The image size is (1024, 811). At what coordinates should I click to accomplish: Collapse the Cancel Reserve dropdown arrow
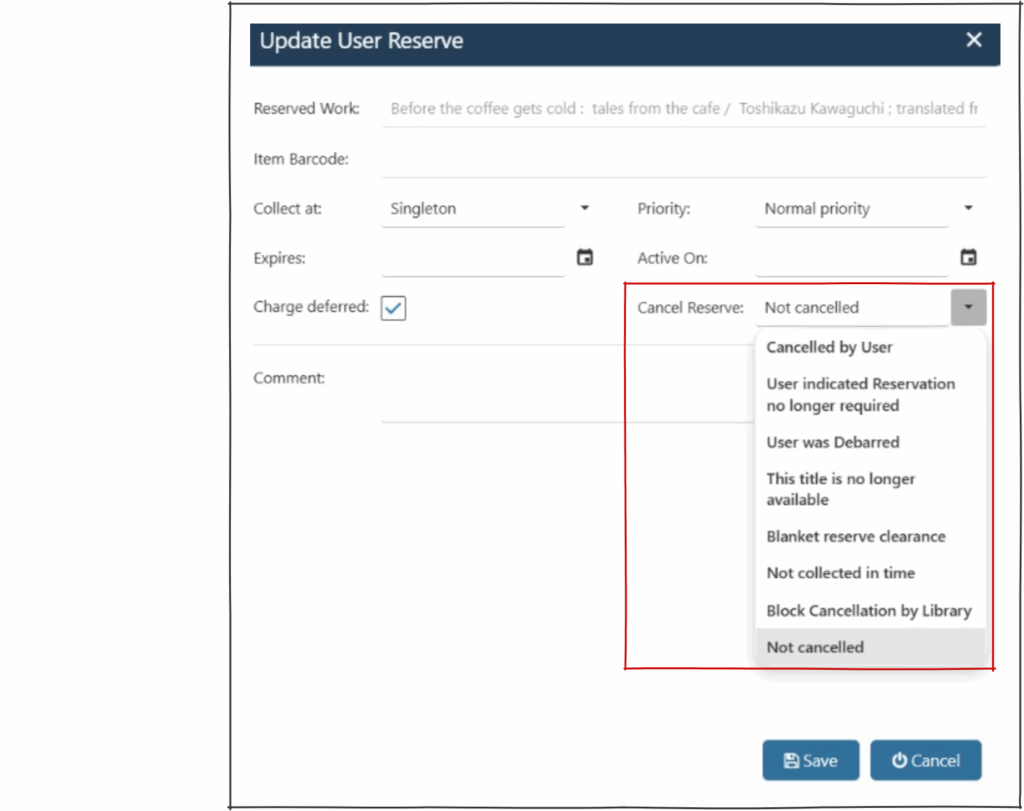tap(968, 308)
